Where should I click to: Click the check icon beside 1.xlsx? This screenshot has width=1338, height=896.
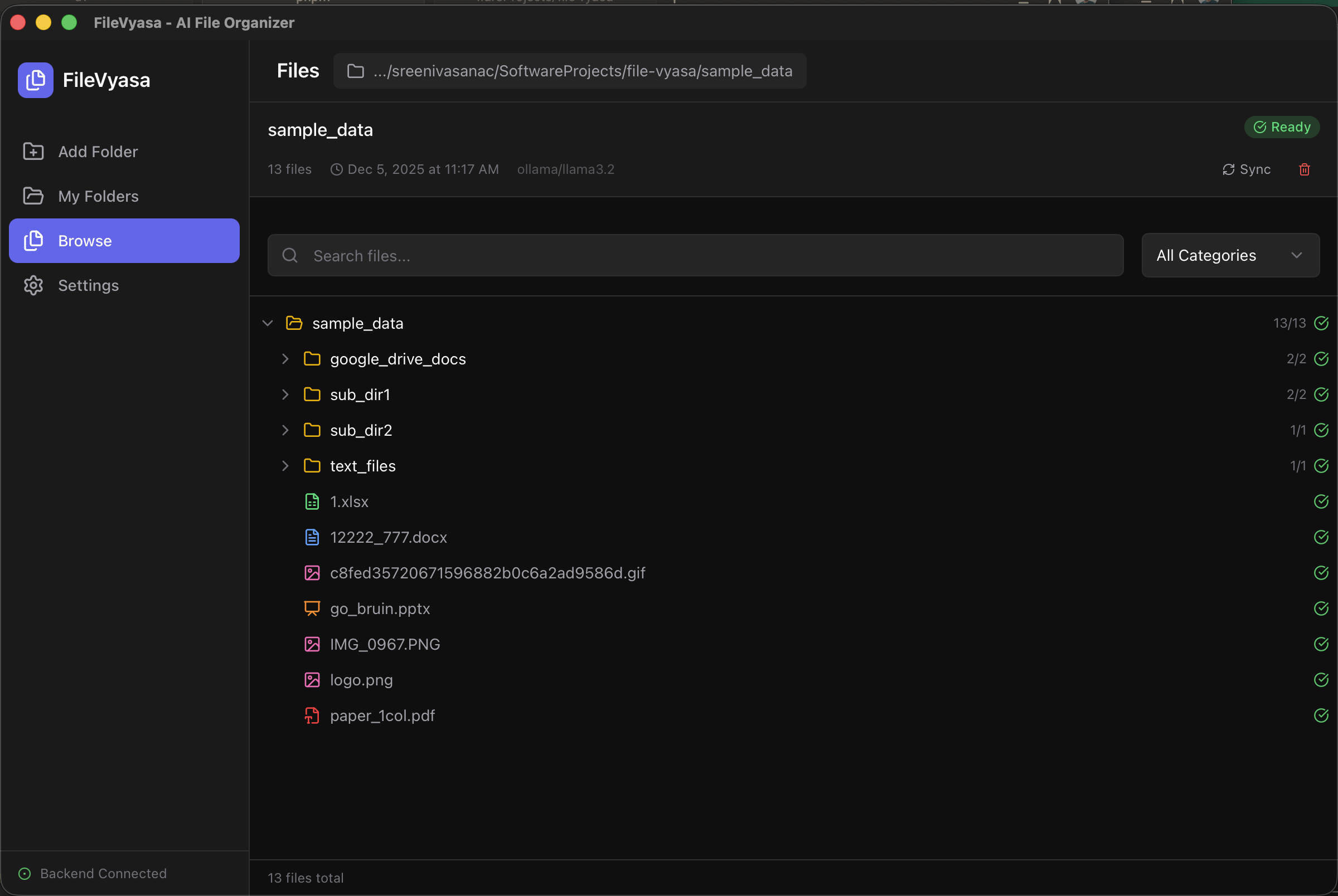1321,501
